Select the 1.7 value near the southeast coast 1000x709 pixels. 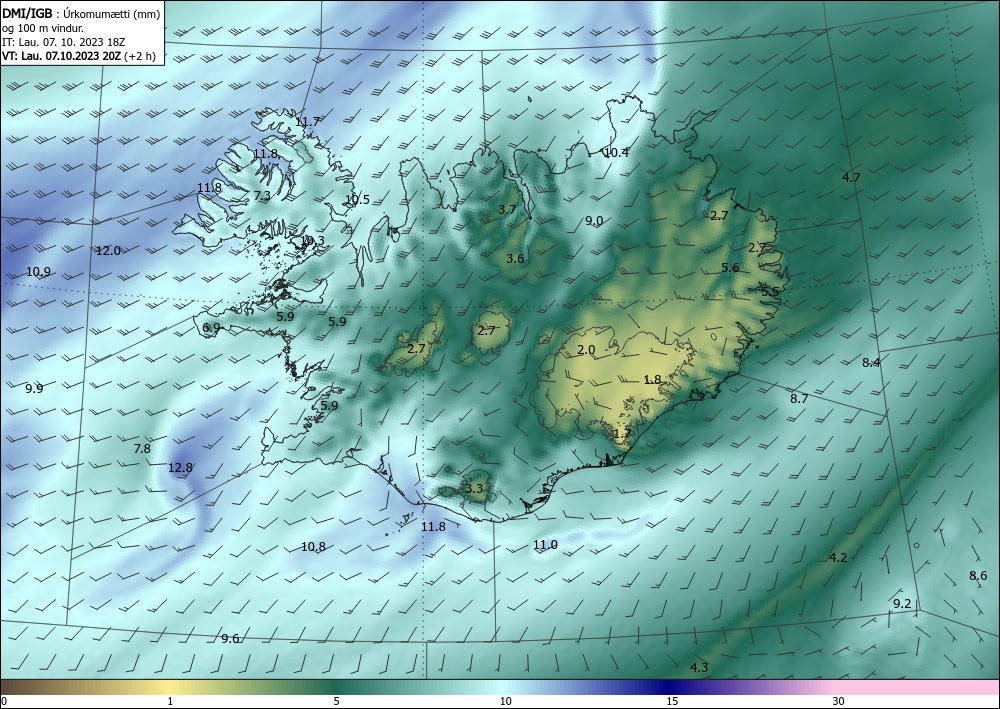click(x=622, y=434)
